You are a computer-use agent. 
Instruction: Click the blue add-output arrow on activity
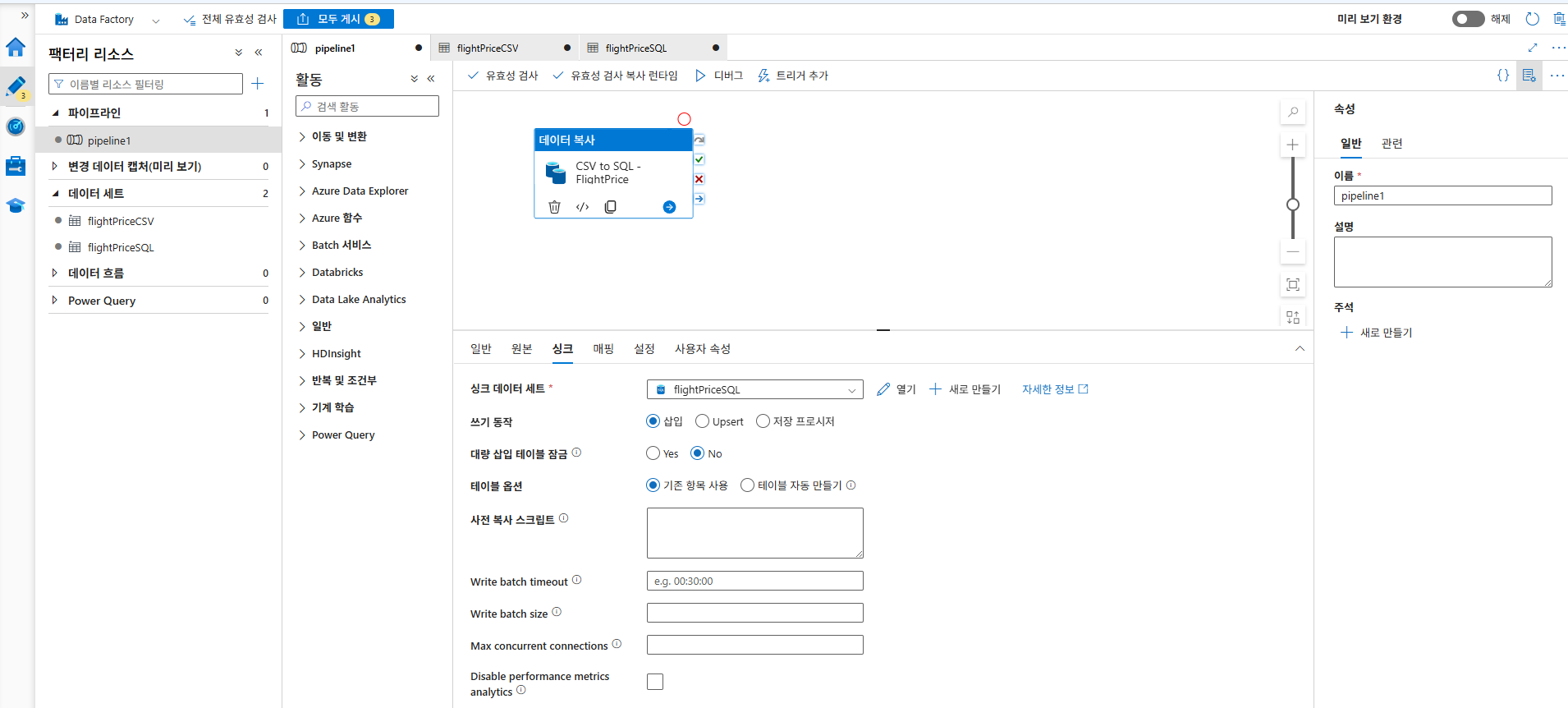point(669,207)
